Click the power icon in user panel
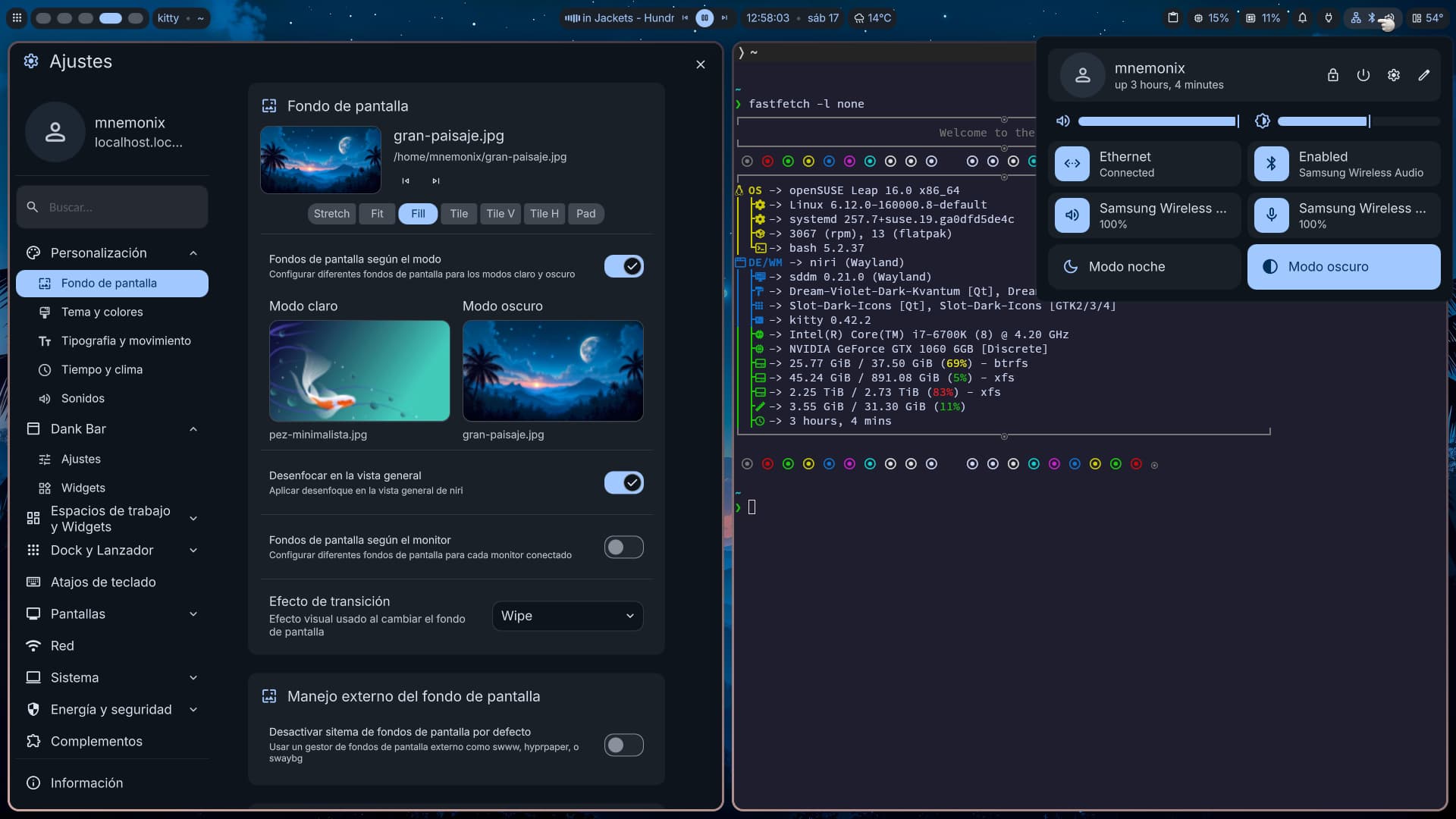 point(1363,75)
